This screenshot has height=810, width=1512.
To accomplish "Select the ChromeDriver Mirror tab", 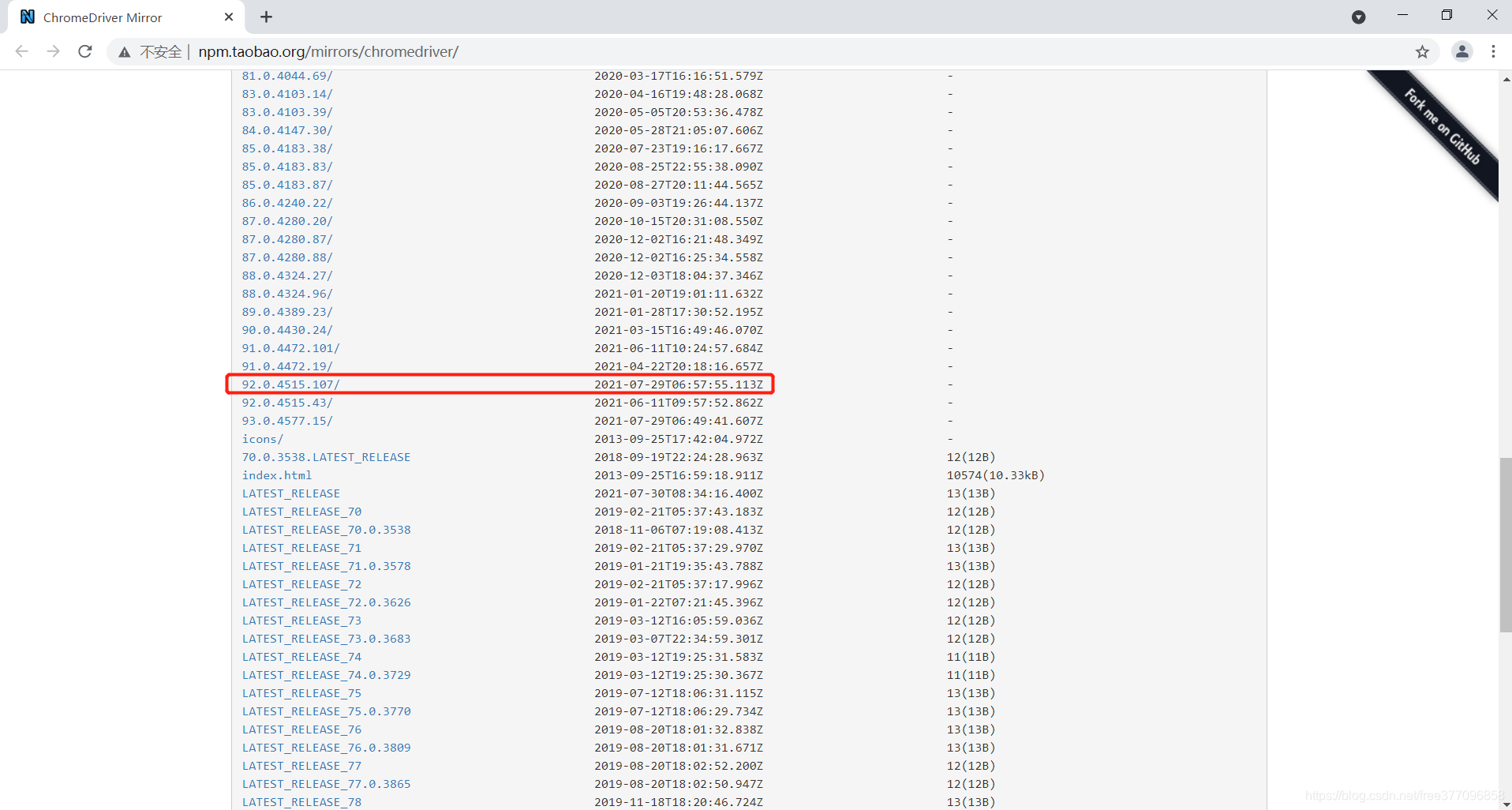I will tap(126, 17).
